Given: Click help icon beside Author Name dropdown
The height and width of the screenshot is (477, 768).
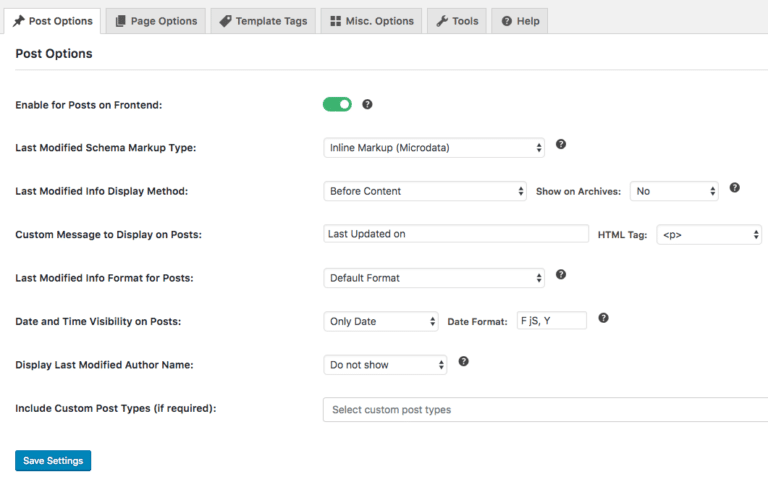Looking at the screenshot, I should (x=463, y=361).
